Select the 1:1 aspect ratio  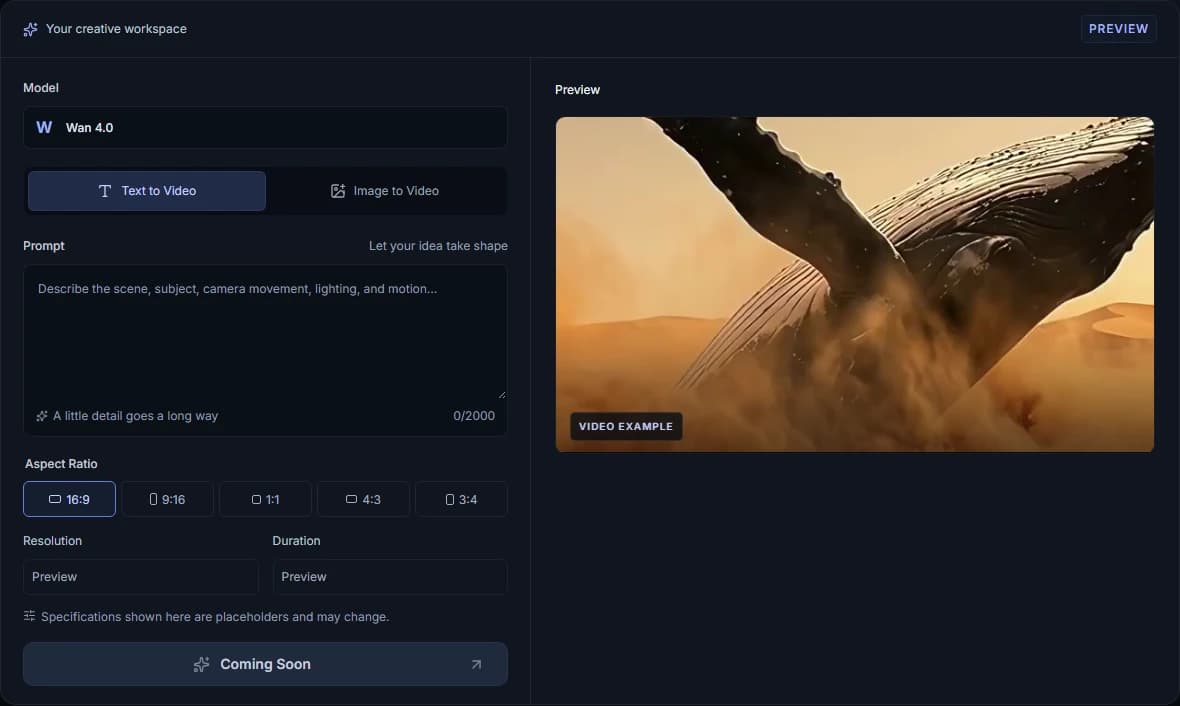pyautogui.click(x=265, y=499)
